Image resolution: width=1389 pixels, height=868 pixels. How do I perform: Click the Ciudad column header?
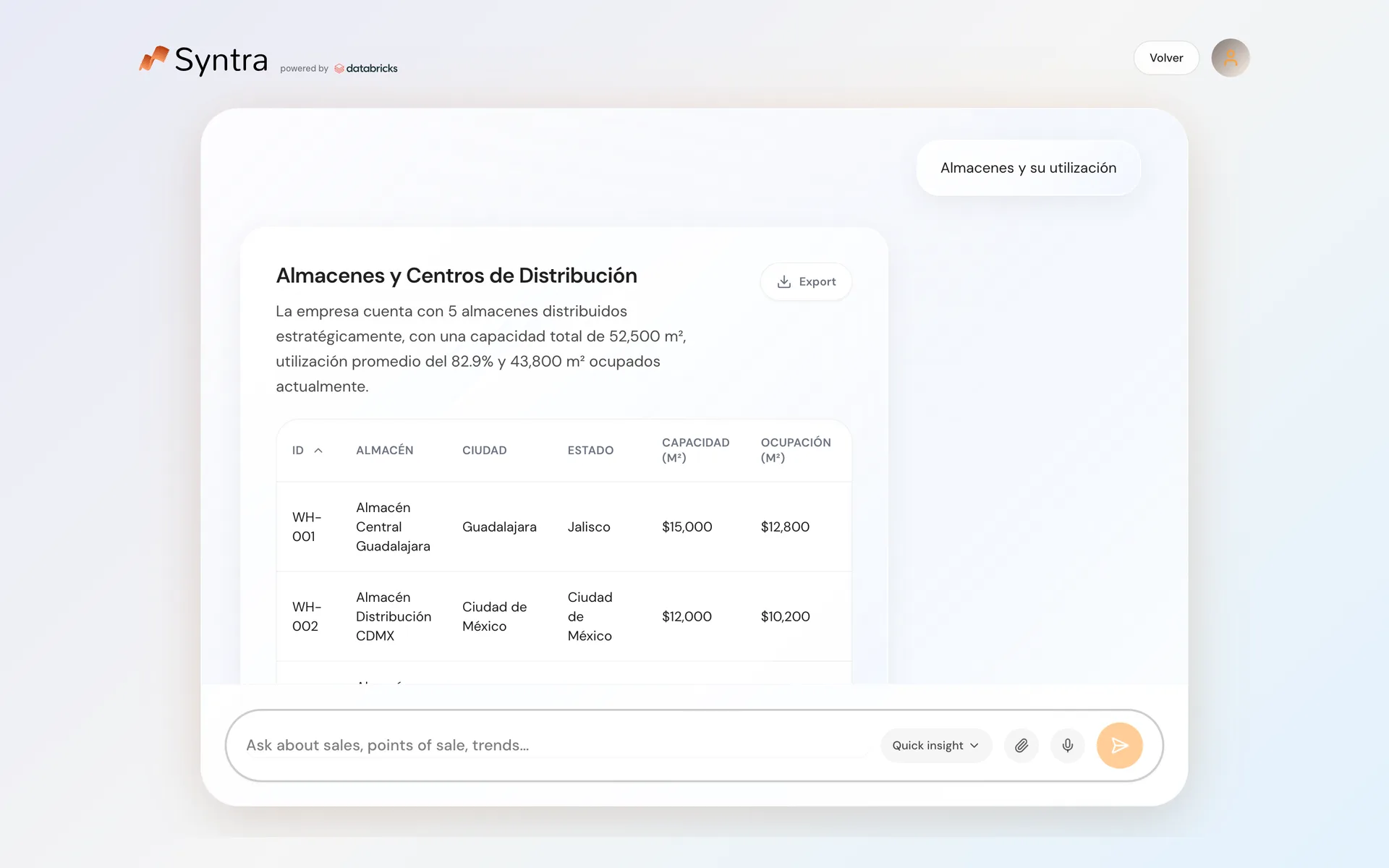coord(484,450)
